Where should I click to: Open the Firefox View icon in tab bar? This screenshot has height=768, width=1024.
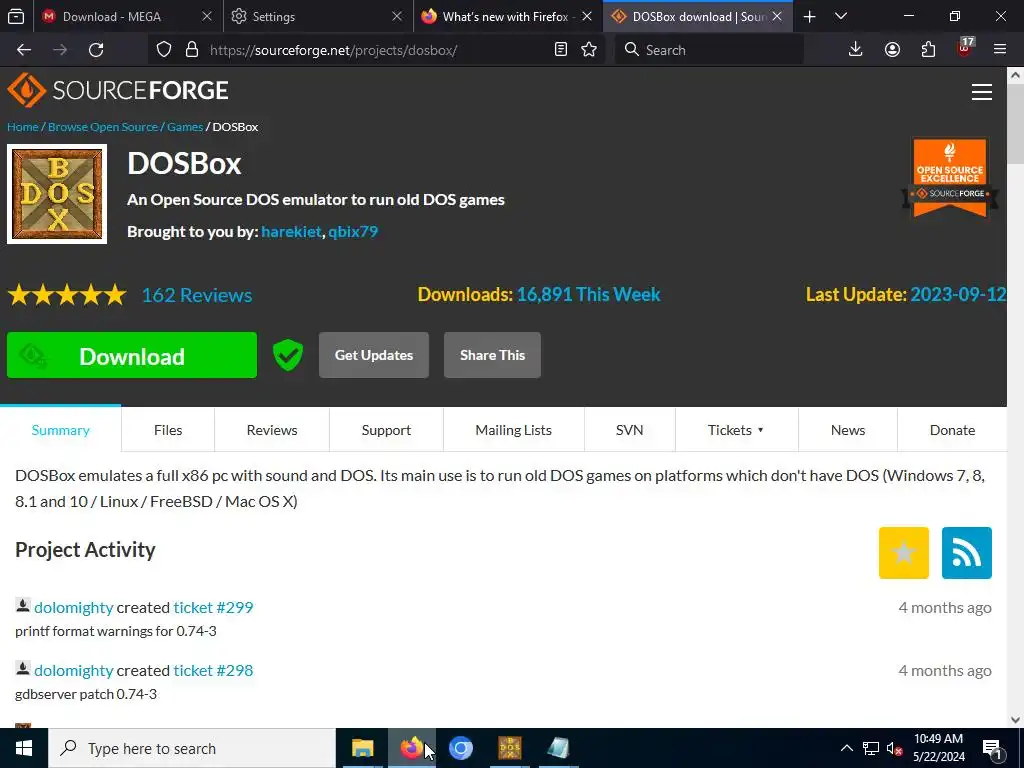click(16, 16)
